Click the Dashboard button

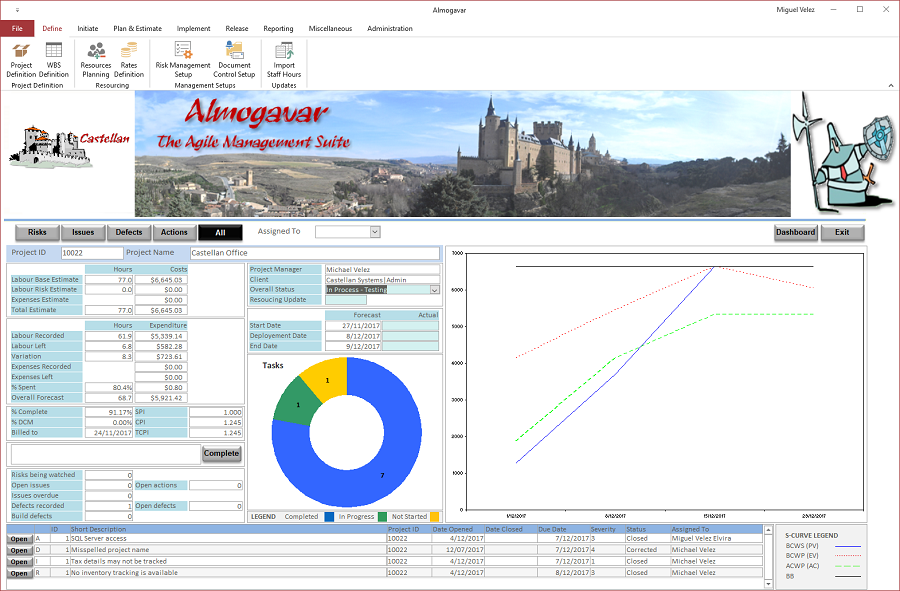[x=796, y=232]
